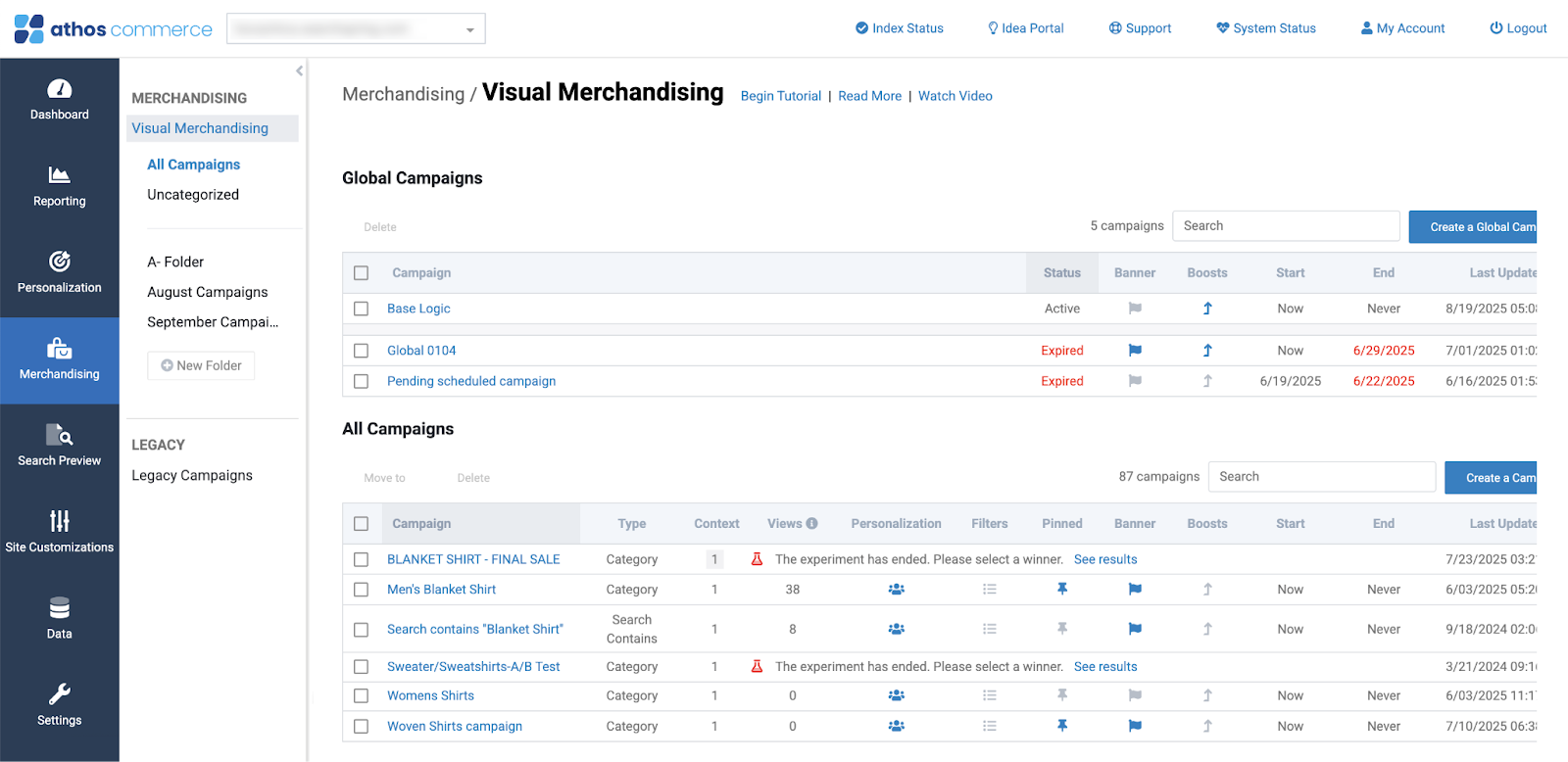This screenshot has width=1568, height=762.
Task: Click the boost arrow for Base Logic
Action: (x=1207, y=309)
